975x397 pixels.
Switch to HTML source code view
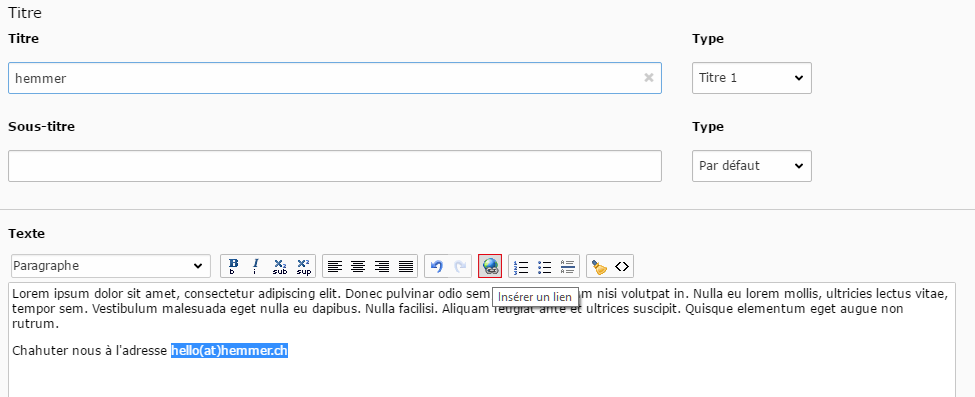click(622, 266)
